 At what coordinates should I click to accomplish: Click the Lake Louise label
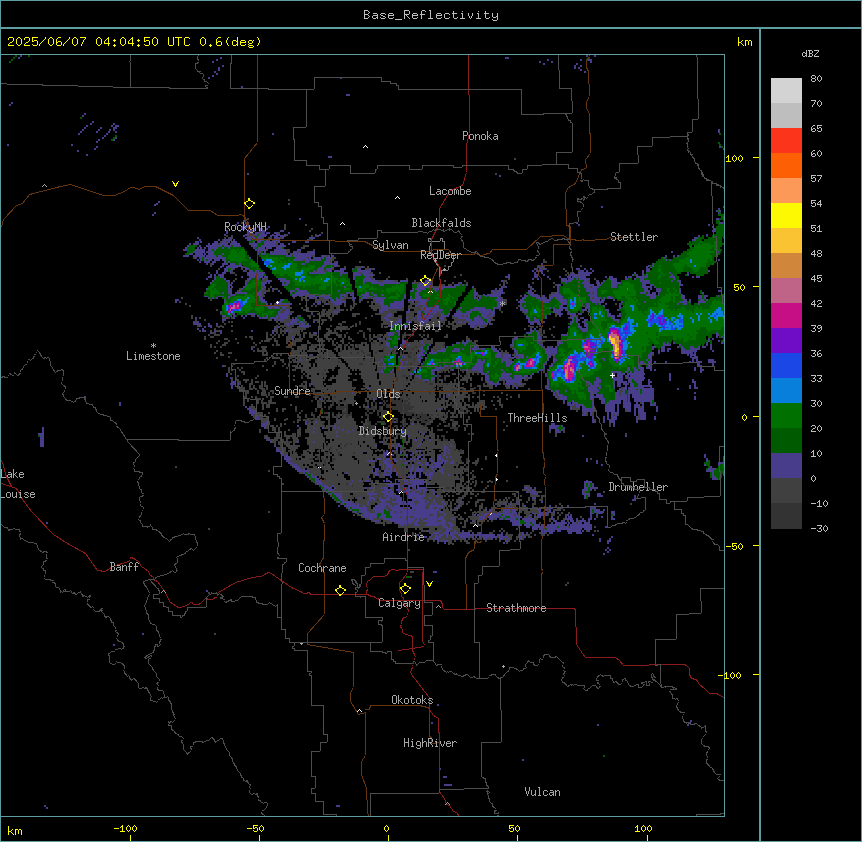(x=18, y=484)
